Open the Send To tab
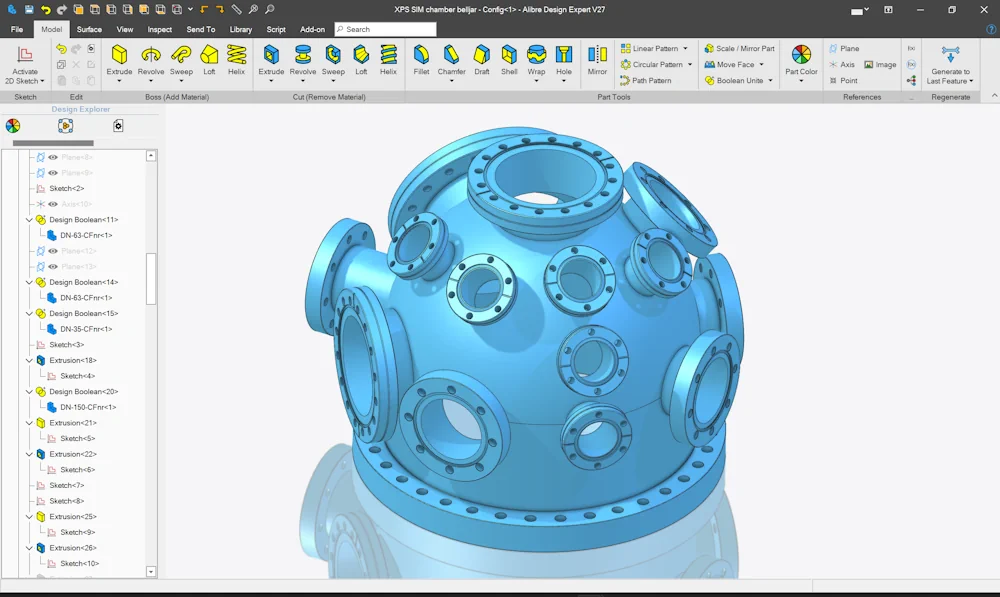 pos(201,29)
